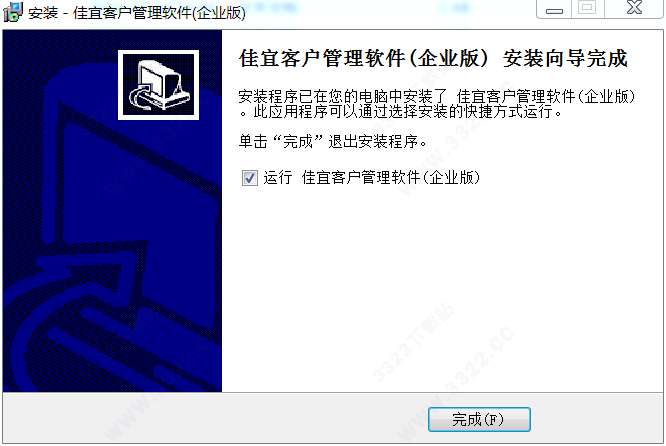Click the empty area of the title bar
The width and height of the screenshot is (666, 446).
click(x=391, y=13)
